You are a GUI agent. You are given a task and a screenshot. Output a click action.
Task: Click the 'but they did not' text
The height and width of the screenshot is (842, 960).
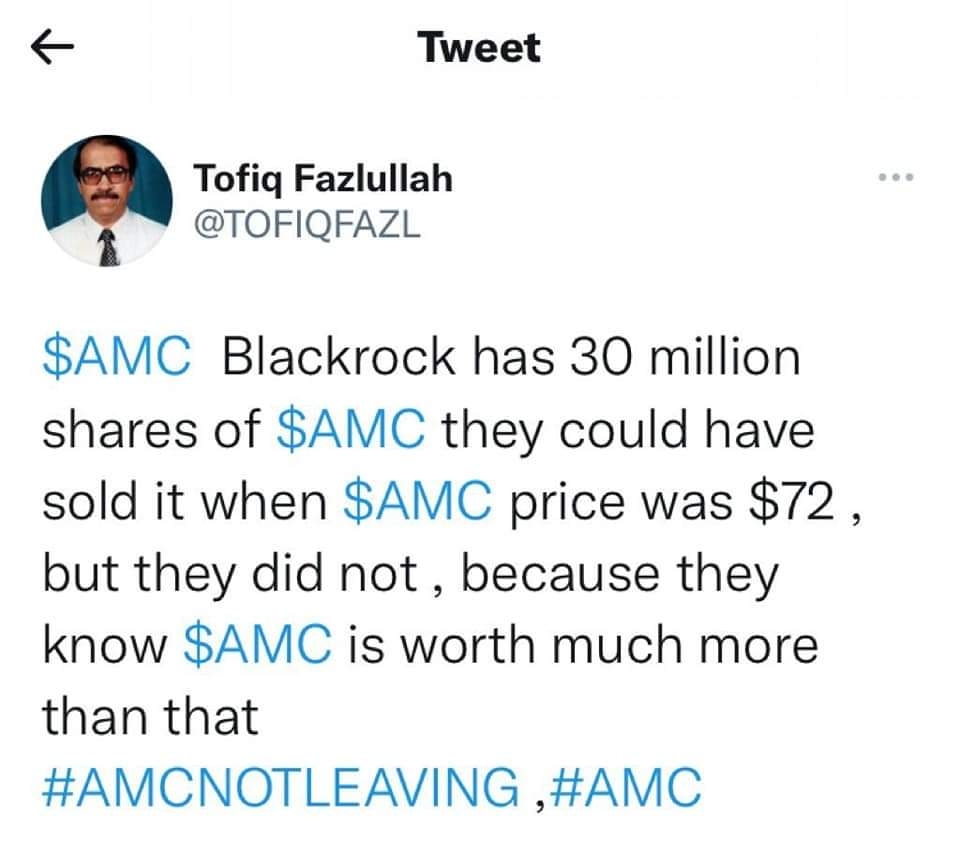click(230, 574)
